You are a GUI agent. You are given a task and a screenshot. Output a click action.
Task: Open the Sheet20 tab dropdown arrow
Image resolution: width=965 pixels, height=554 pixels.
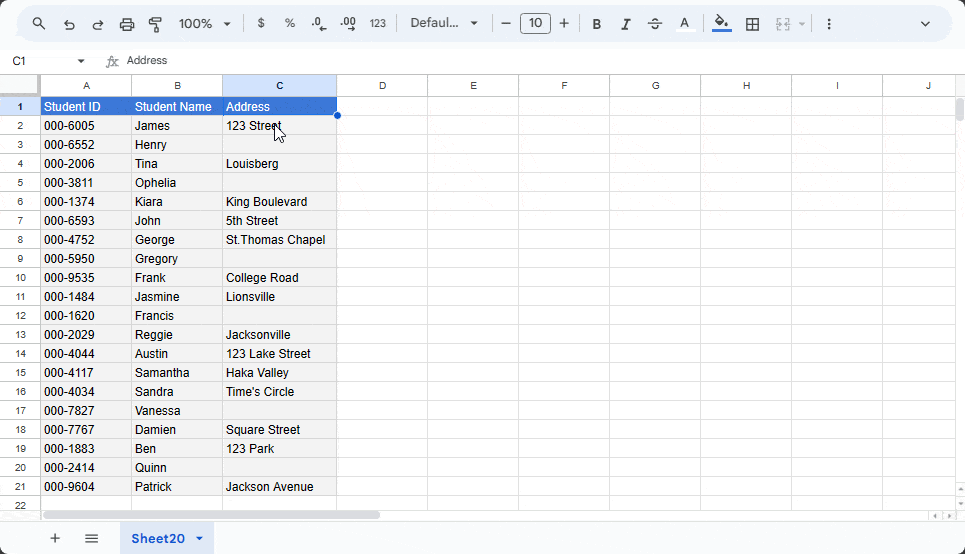pos(199,539)
